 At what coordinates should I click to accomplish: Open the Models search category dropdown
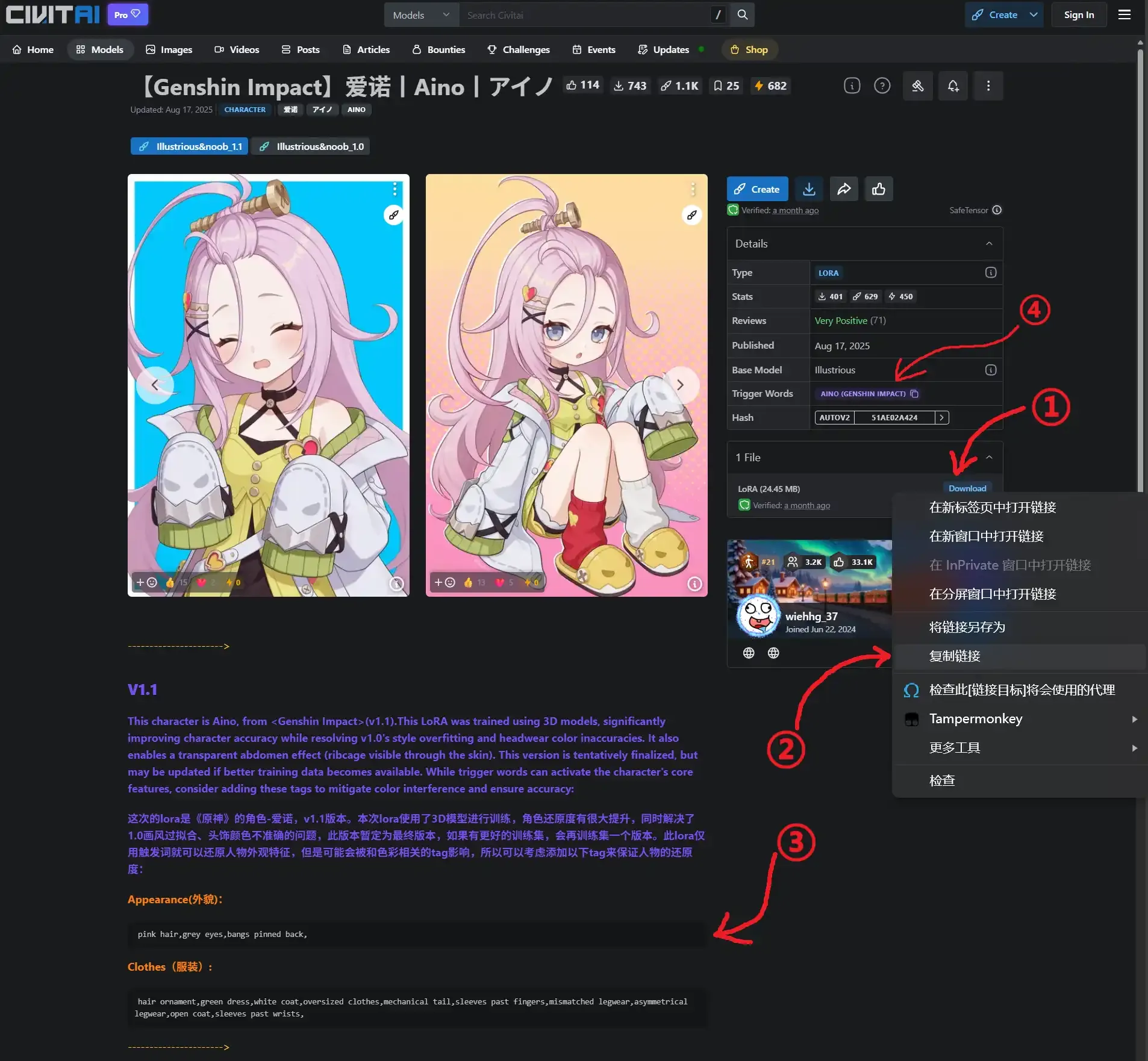(421, 15)
